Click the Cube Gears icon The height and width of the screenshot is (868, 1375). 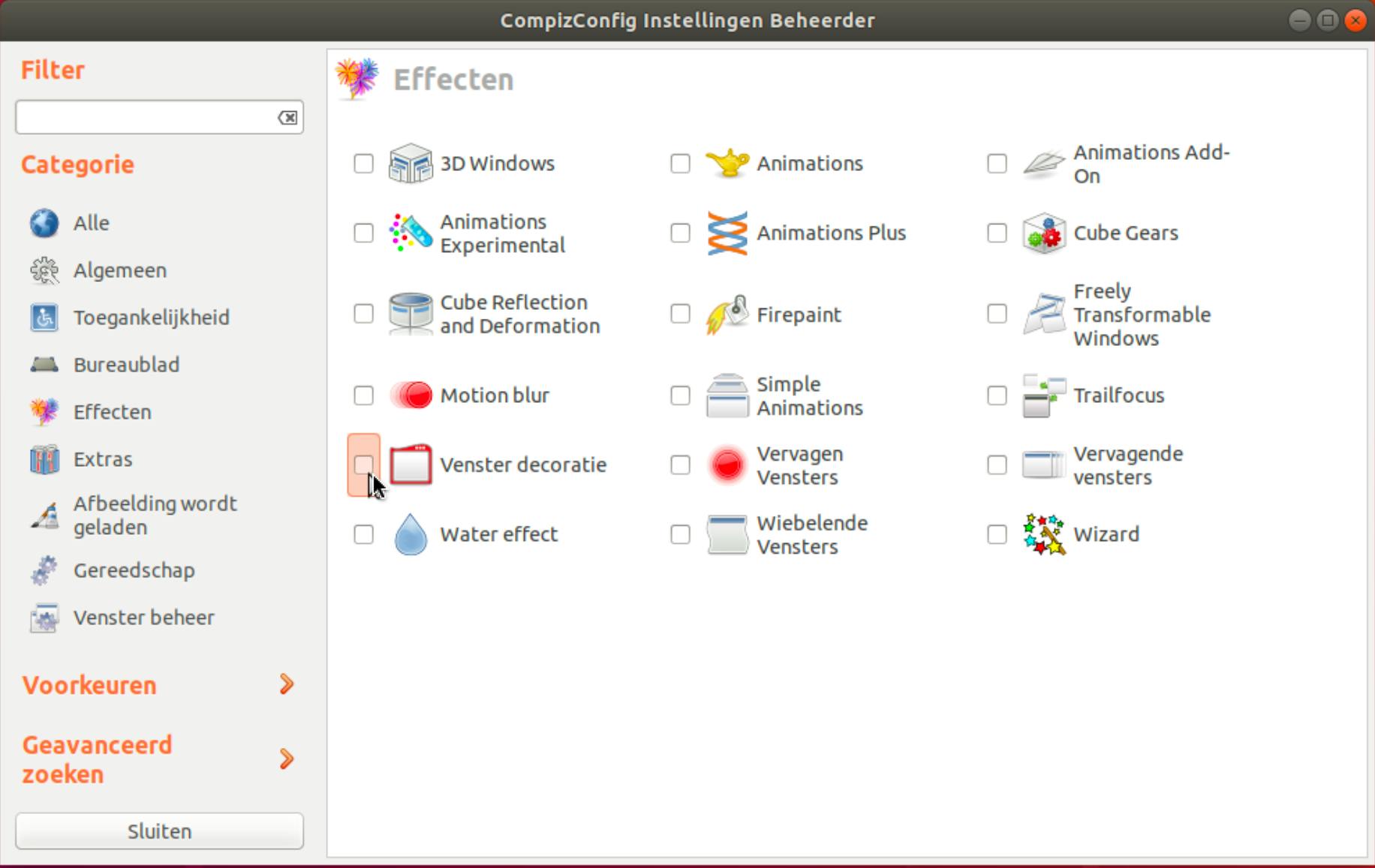pyautogui.click(x=1044, y=233)
